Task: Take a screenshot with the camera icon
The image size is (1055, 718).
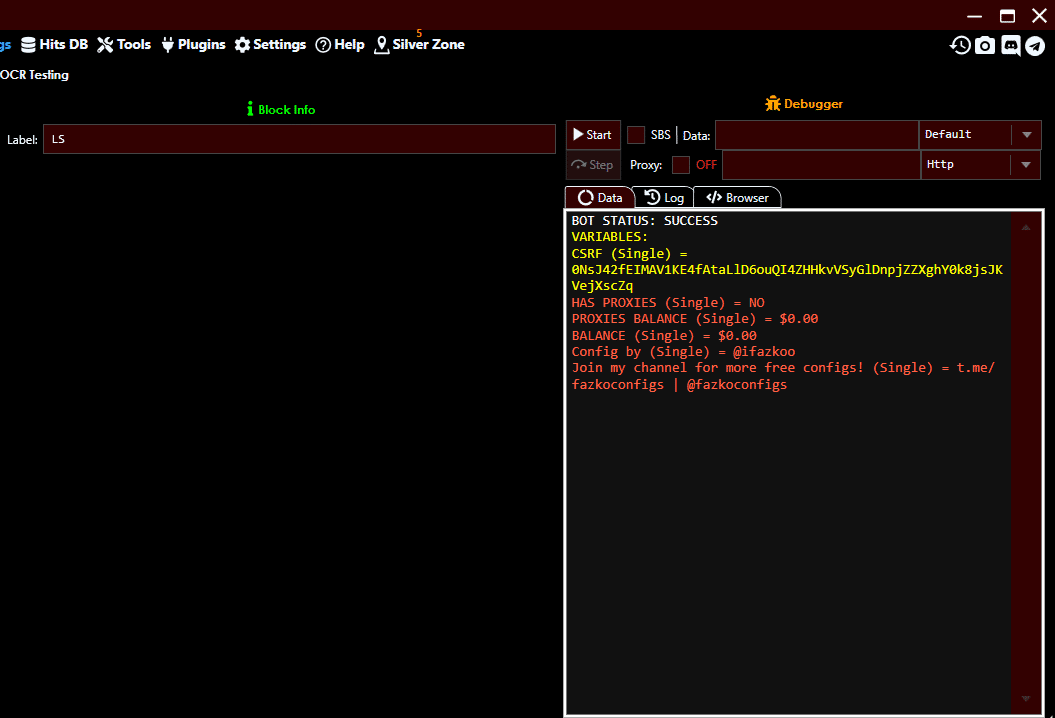Action: [985, 45]
